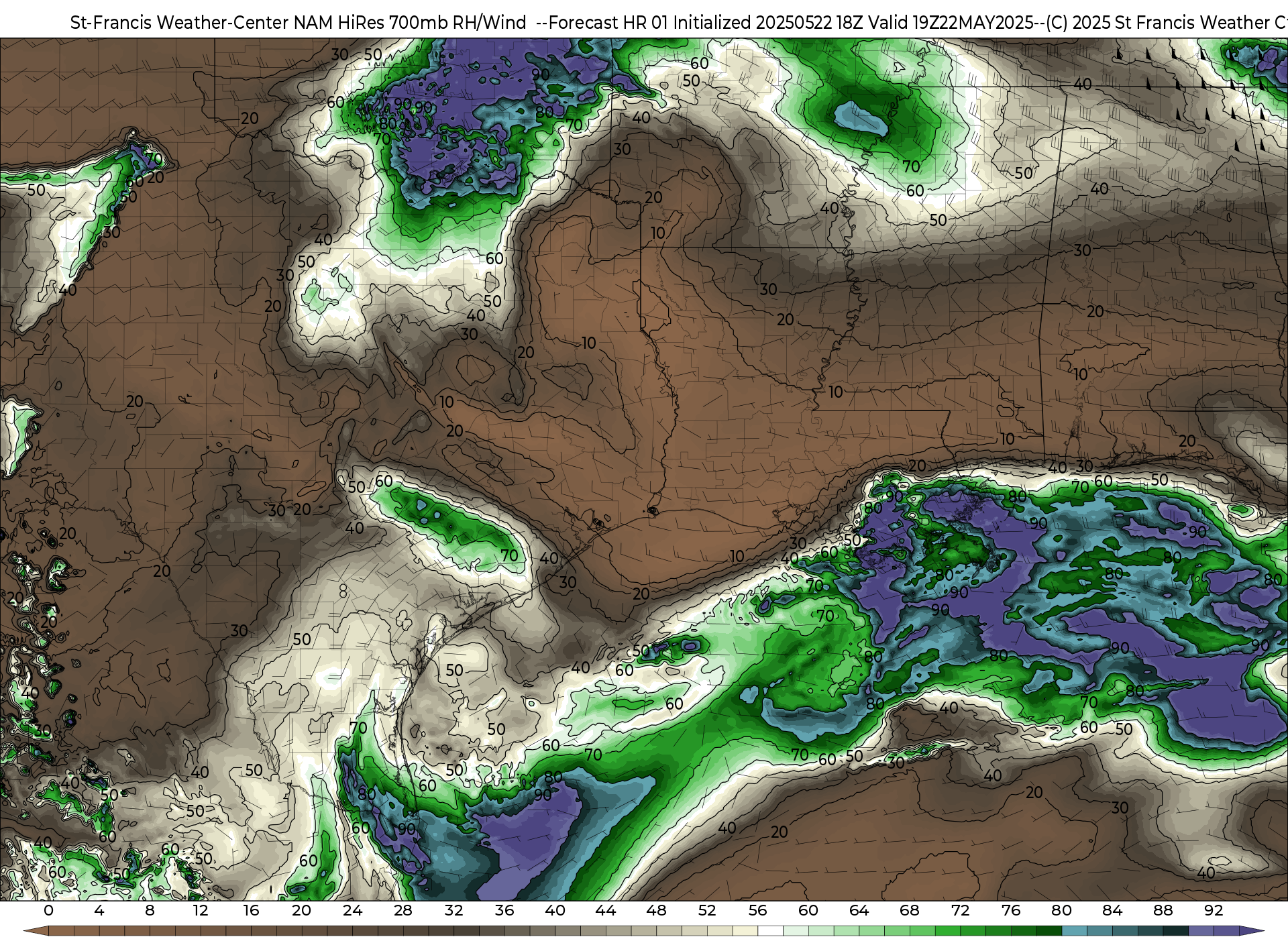Screen dimensions: 1288x939
Task: Click the '8' colorbar tick label
Action: (x=150, y=911)
